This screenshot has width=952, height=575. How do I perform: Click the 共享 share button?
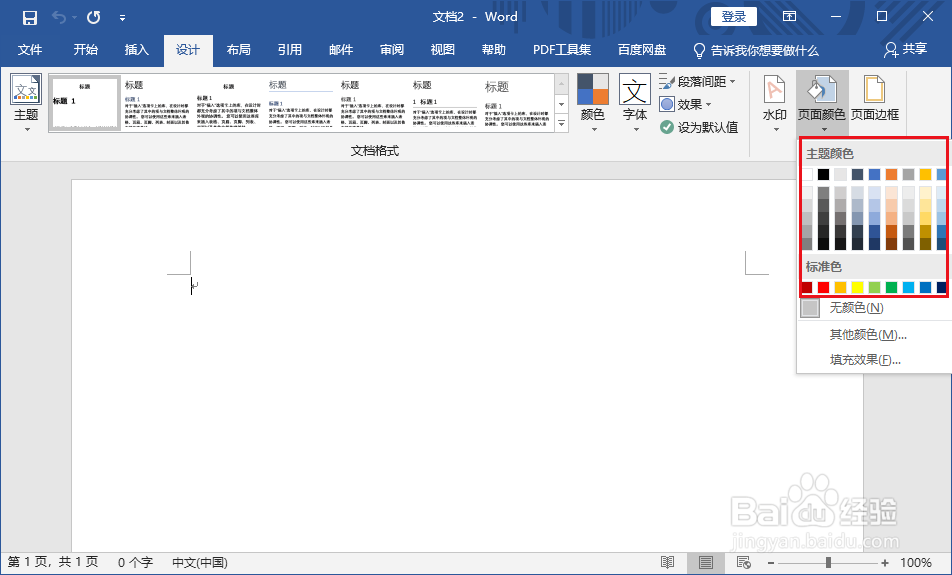pos(905,49)
